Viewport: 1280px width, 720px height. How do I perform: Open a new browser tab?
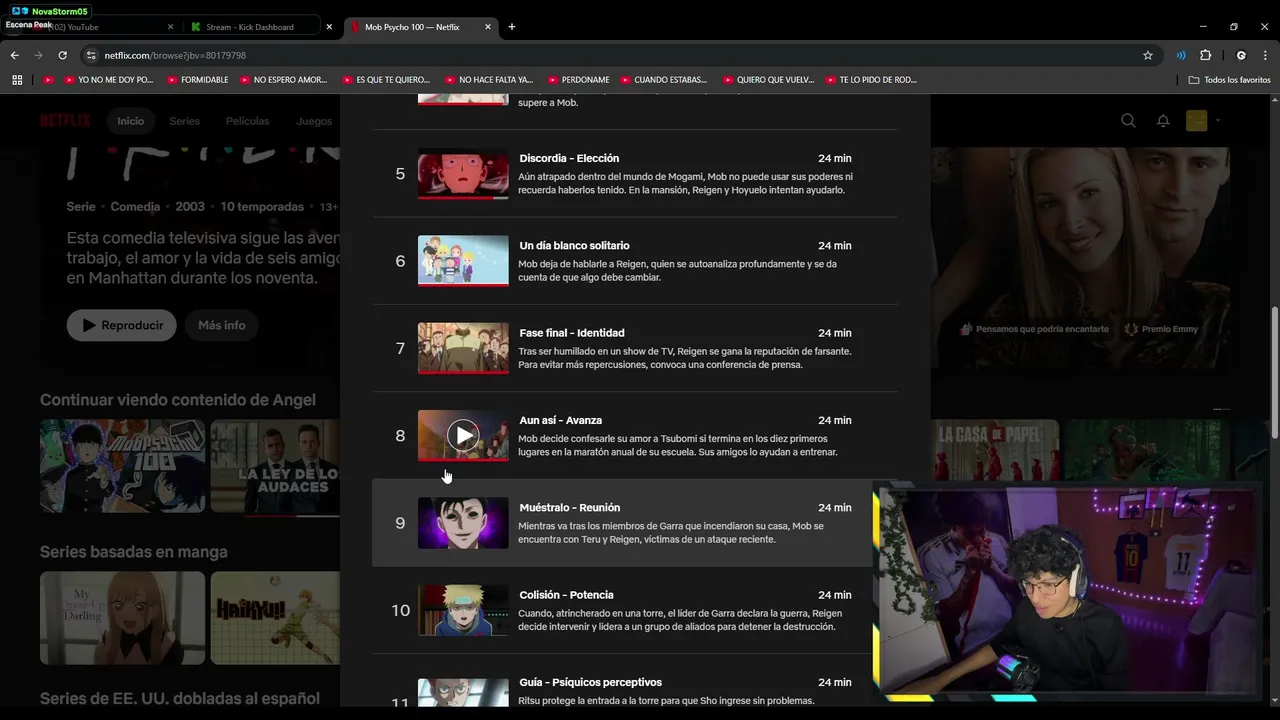[x=512, y=27]
